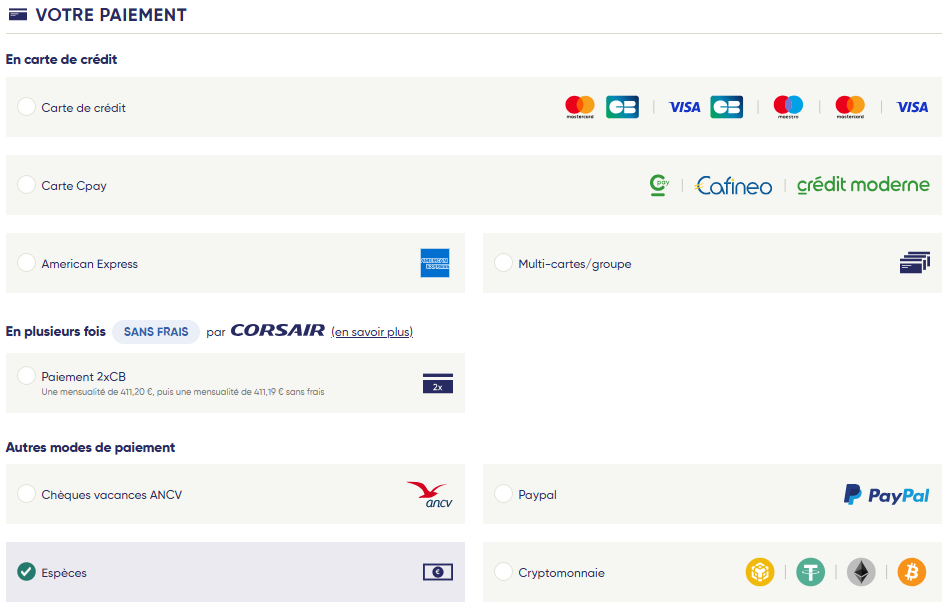The width and height of the screenshot is (949, 608).
Task: Click the Ethereum crypto icon
Action: pos(861,572)
